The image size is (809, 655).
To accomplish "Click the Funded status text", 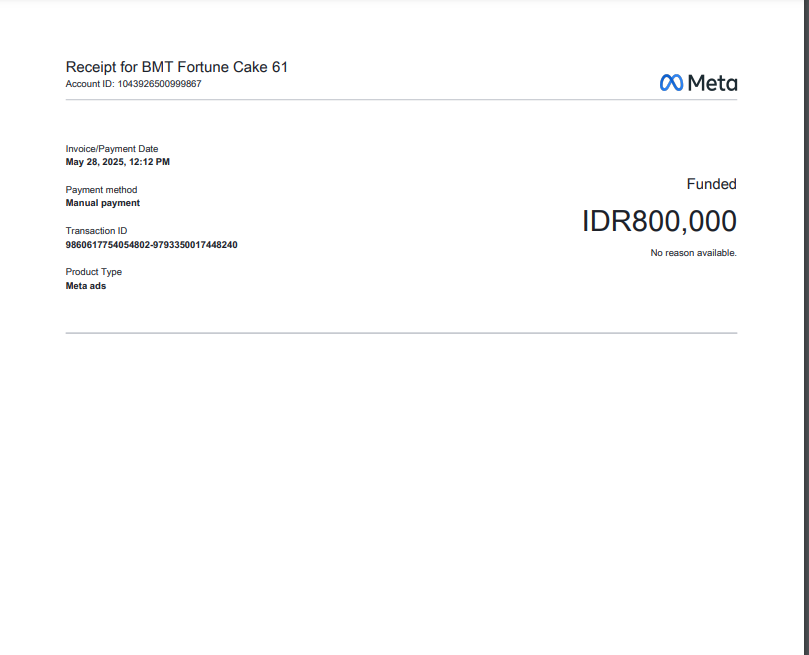I will tap(711, 184).
